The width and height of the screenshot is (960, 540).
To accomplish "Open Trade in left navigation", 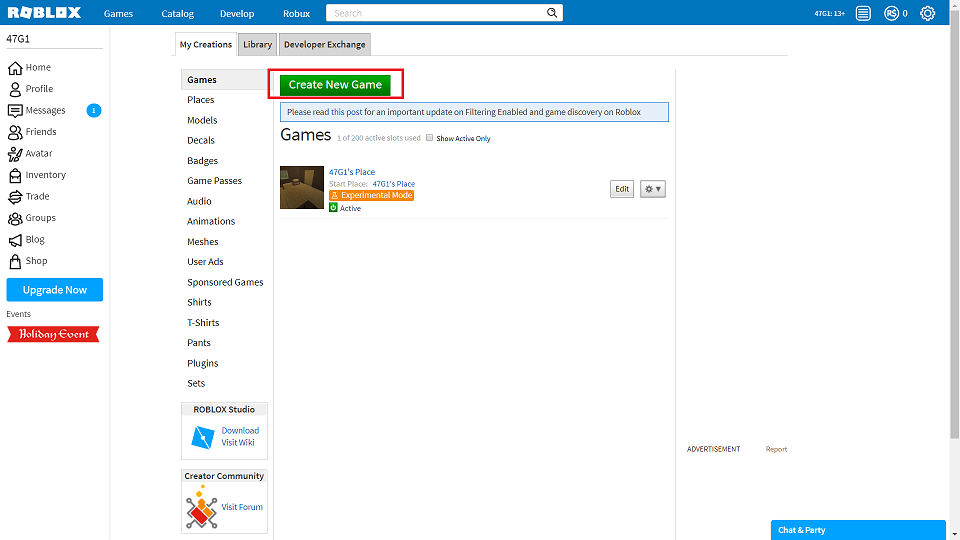I will pos(29,196).
